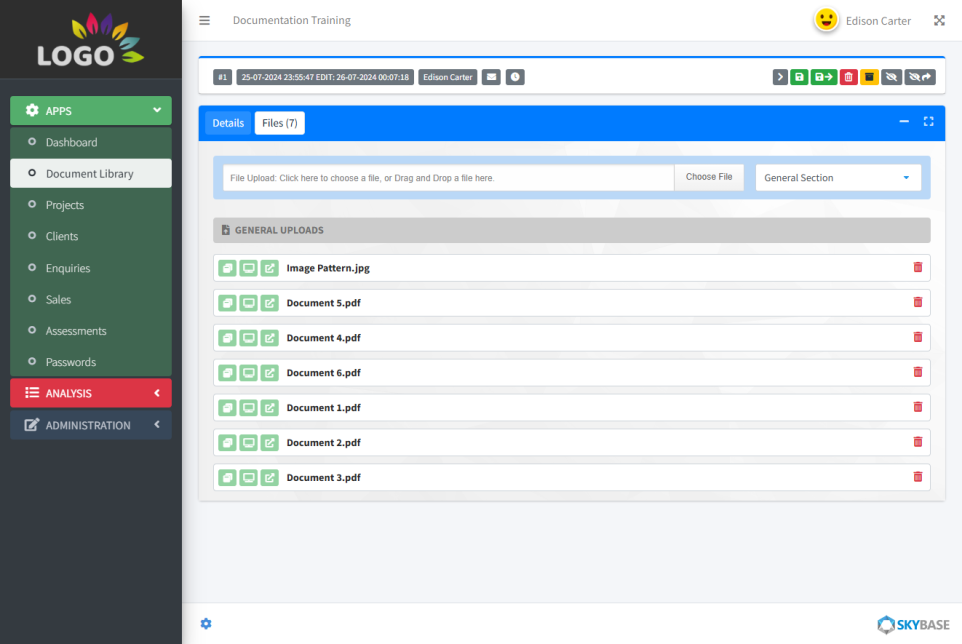962x644 pixels.
Task: Click the chevron next-record icon in toolbar
Action: (780, 77)
